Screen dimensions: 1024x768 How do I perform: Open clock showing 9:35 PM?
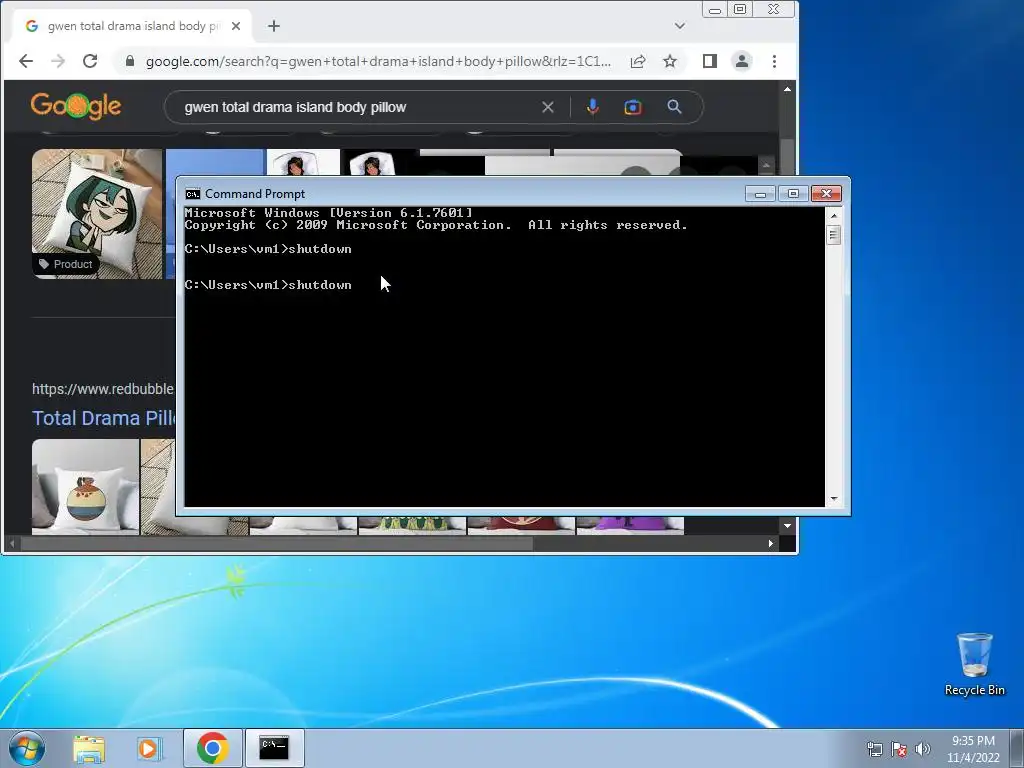(x=973, y=749)
